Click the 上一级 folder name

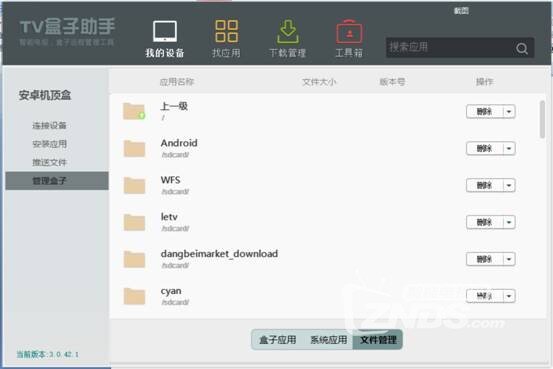pyautogui.click(x=174, y=106)
